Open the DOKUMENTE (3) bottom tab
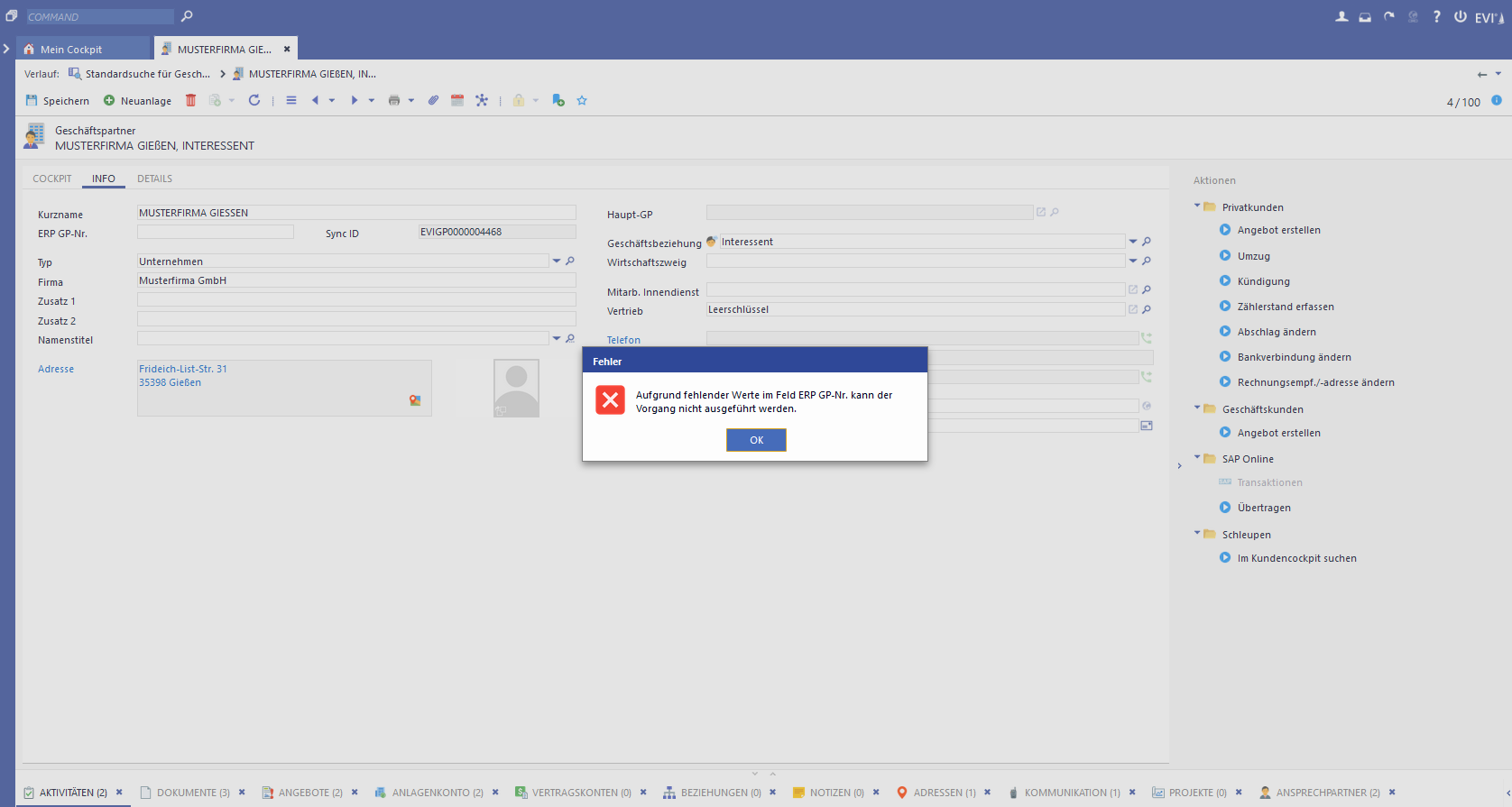1512x807 pixels. [192, 793]
